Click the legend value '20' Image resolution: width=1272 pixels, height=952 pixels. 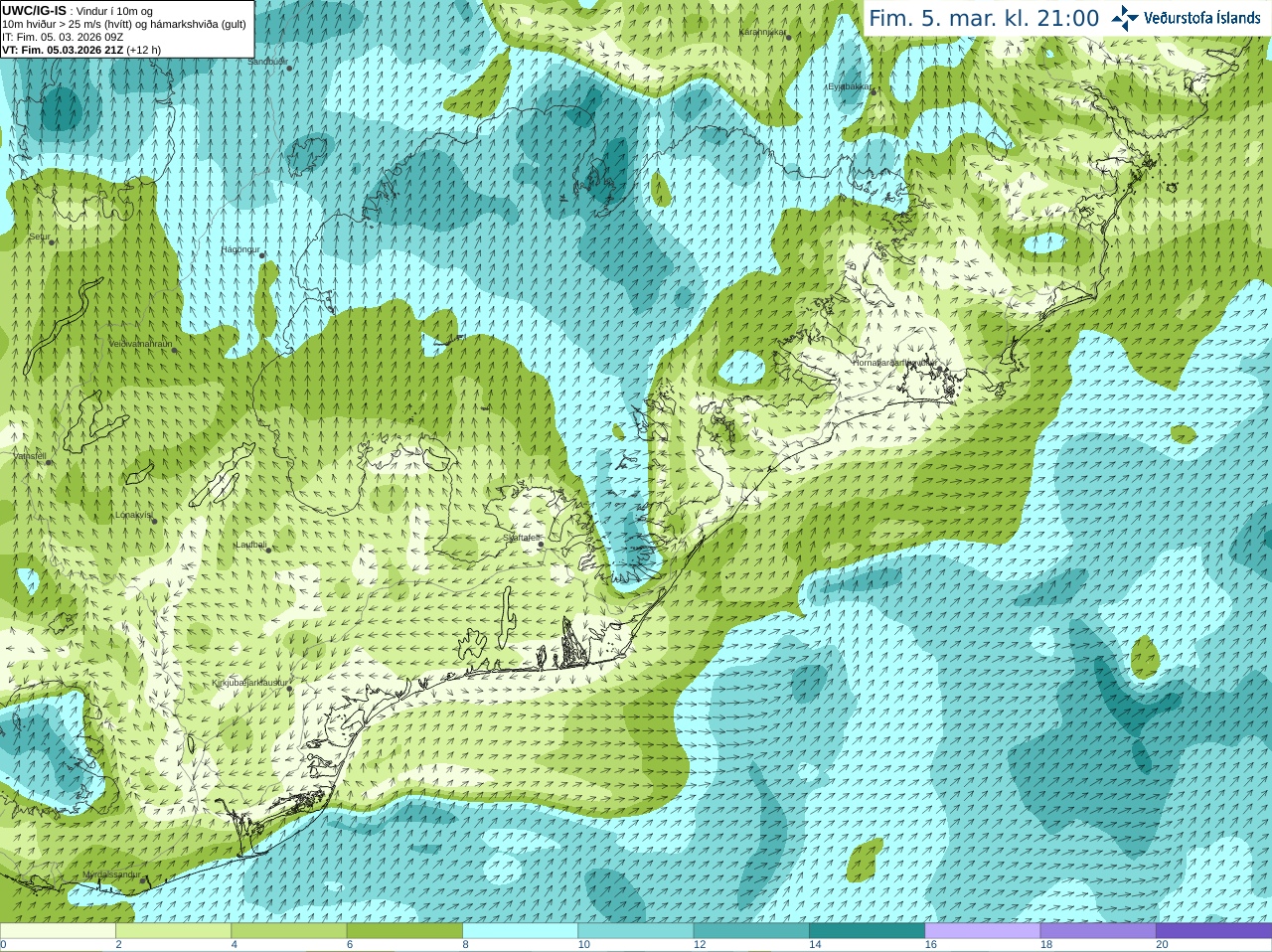[x=1162, y=945]
